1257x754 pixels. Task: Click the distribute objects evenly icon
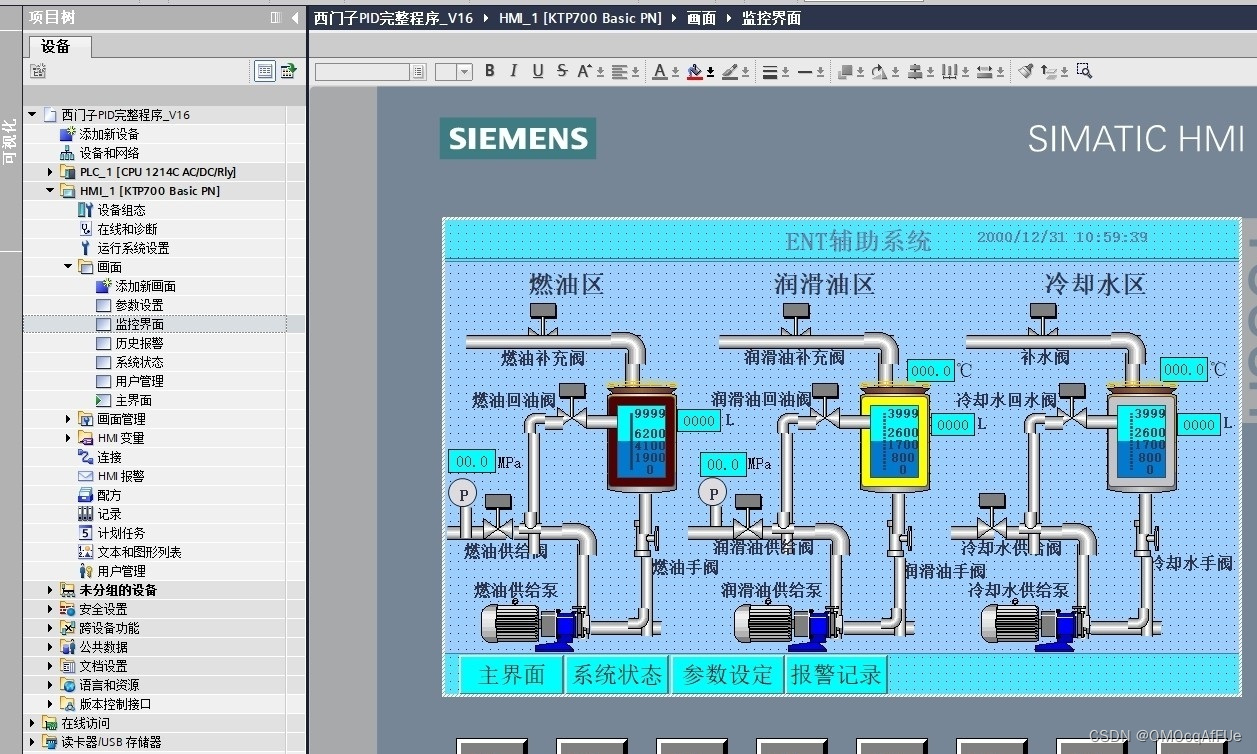pos(950,71)
